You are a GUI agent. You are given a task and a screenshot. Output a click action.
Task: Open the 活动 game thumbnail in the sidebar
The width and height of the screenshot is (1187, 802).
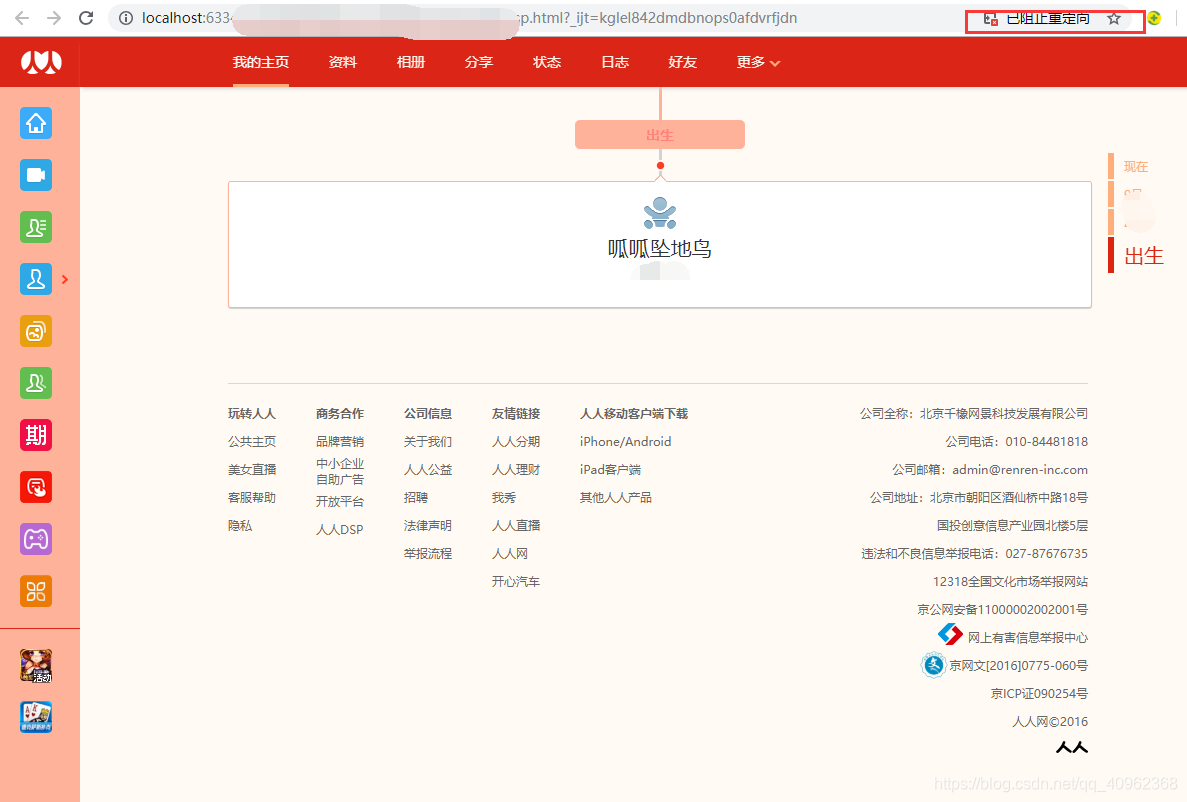pos(36,666)
